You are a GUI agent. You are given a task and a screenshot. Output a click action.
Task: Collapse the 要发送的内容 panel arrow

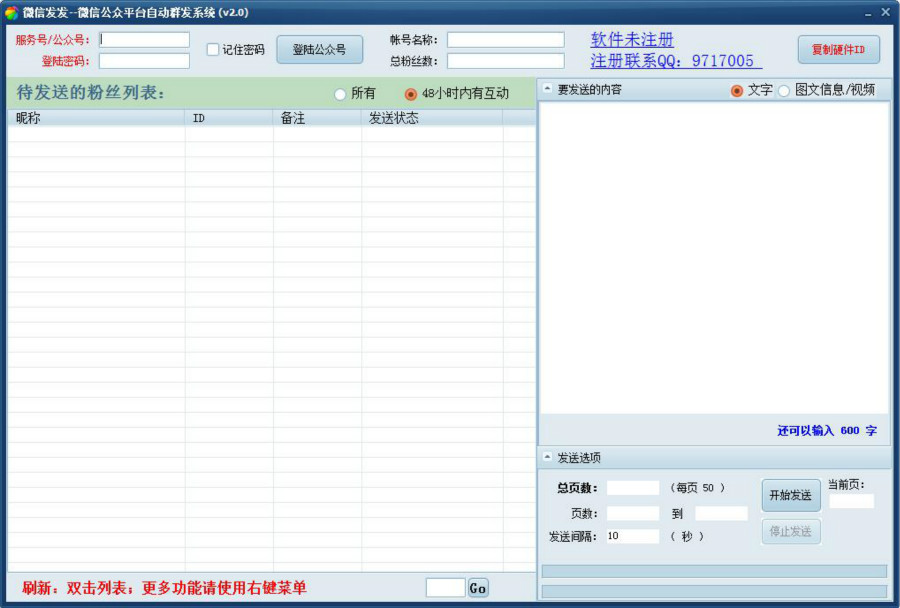point(547,89)
